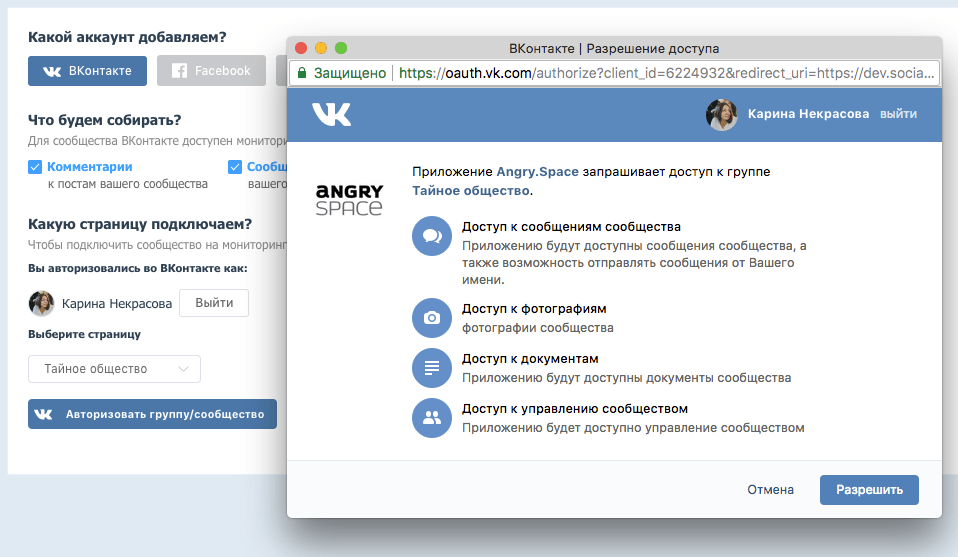Toggle the Сообщения checkbox

[235, 167]
